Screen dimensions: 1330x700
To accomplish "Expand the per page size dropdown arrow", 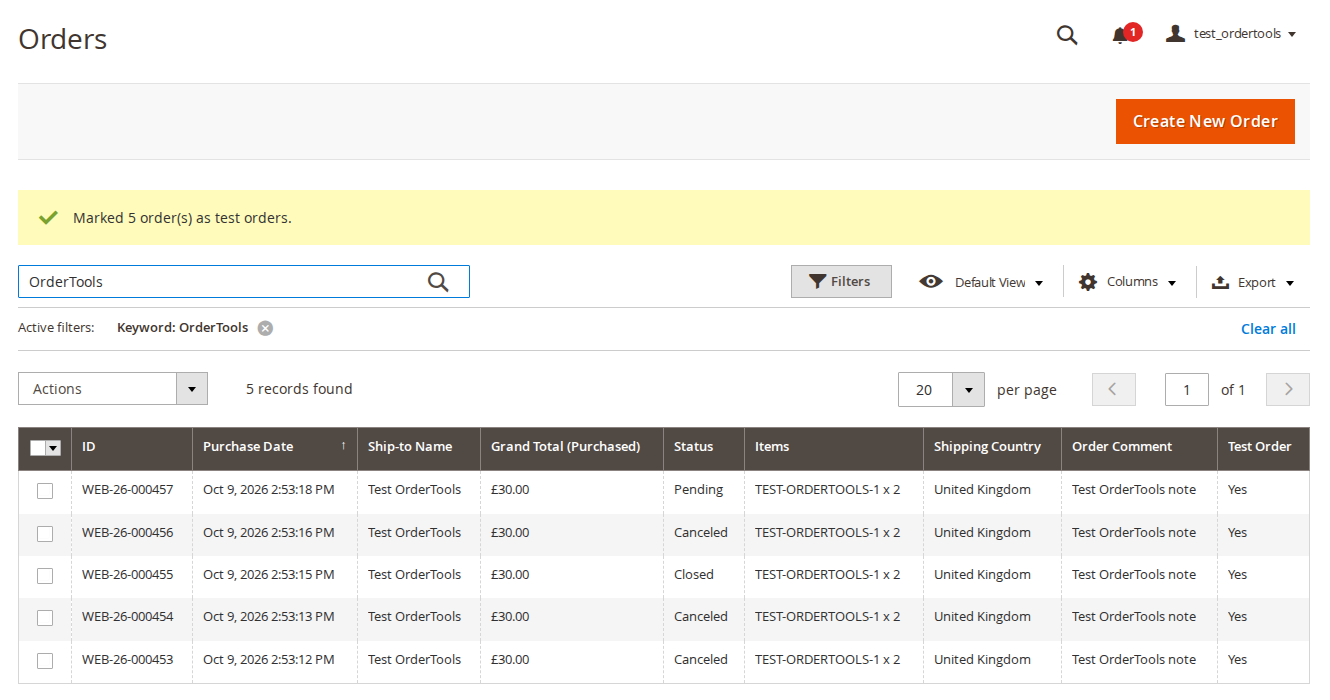I will pyautogui.click(x=968, y=389).
